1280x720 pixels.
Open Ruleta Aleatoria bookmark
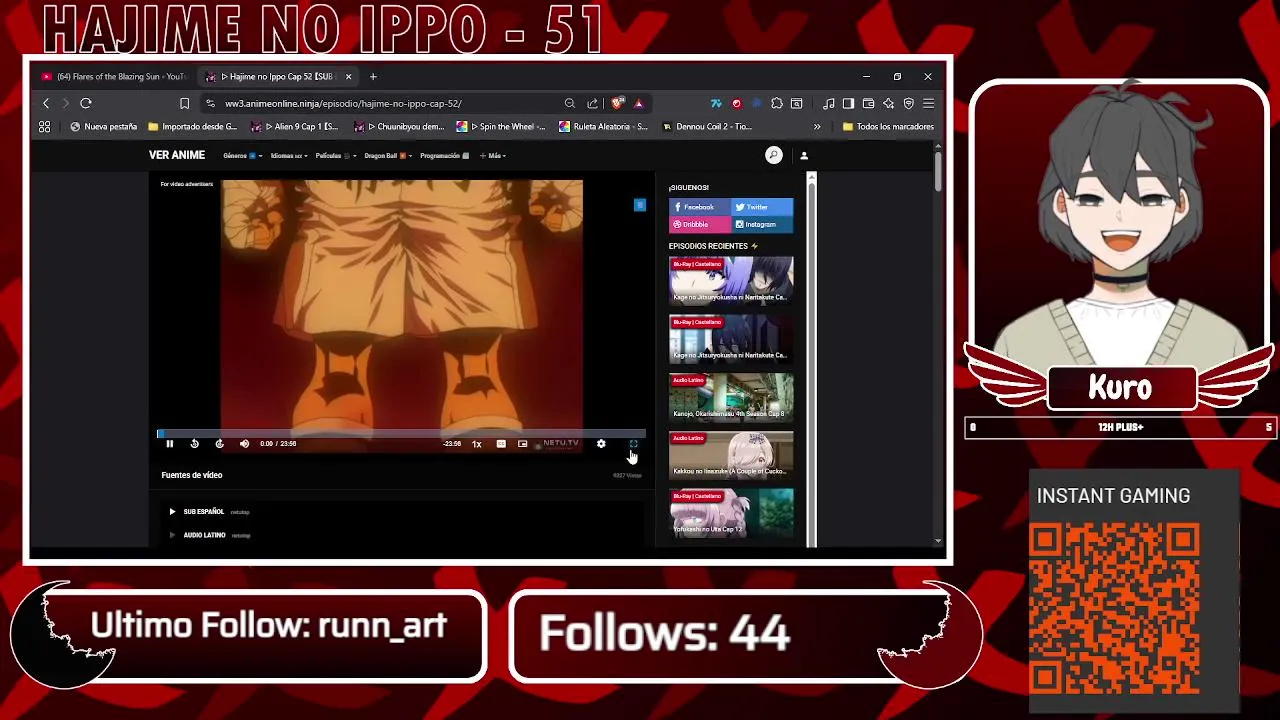[603, 126]
